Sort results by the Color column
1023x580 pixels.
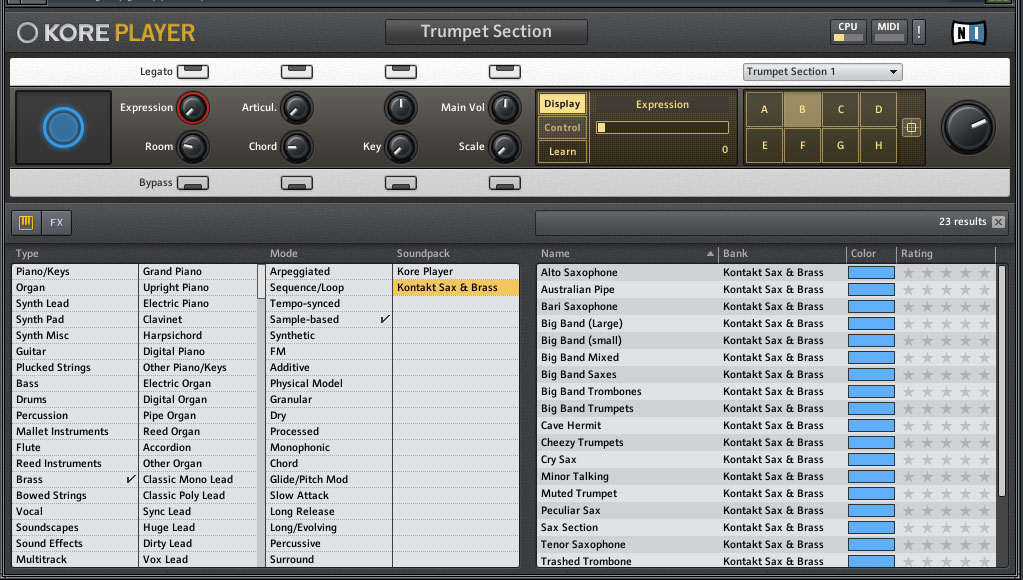(x=871, y=254)
